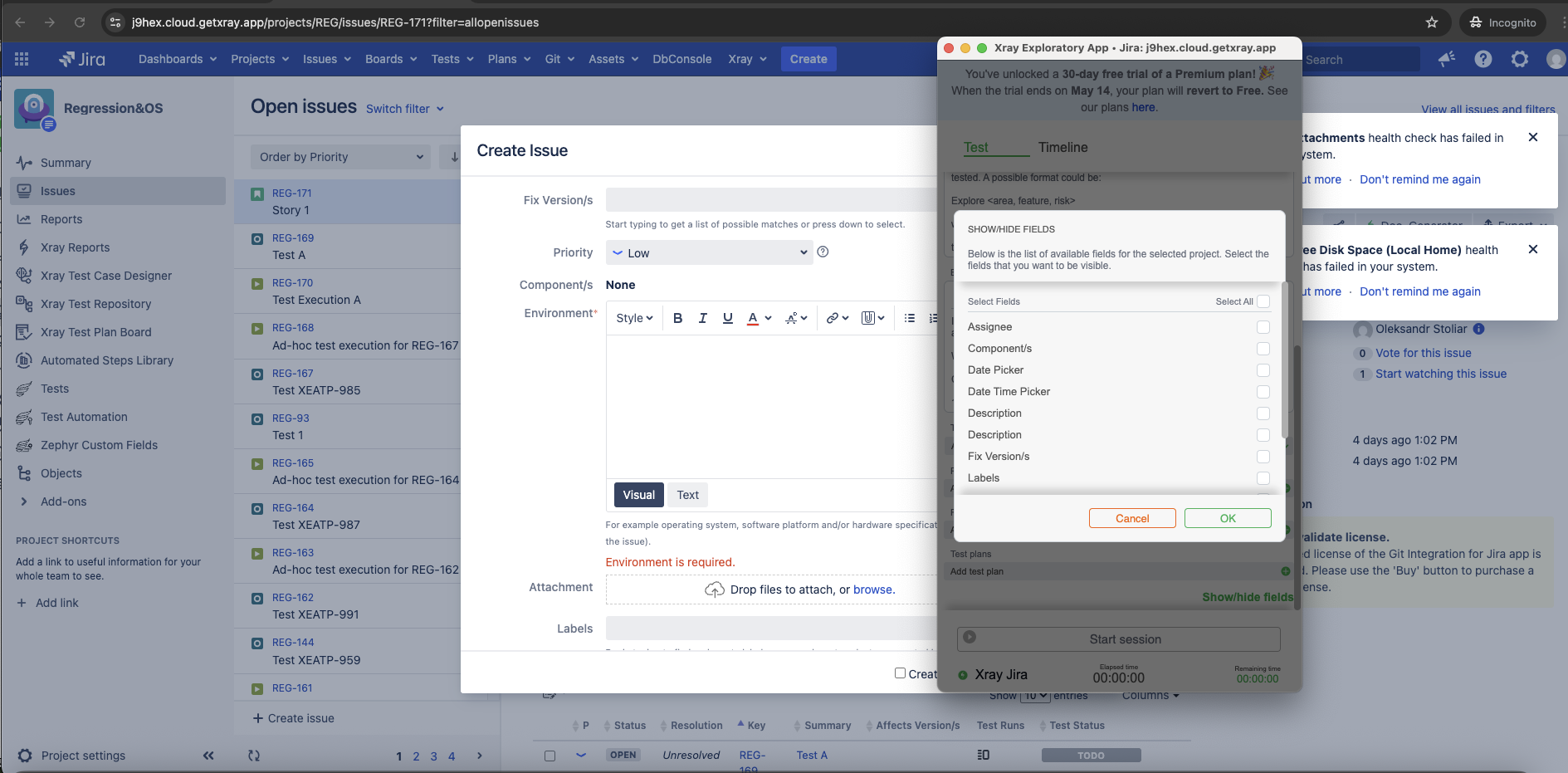
Task: Open Xray Test Plan Board in the sidebar
Action: point(95,332)
